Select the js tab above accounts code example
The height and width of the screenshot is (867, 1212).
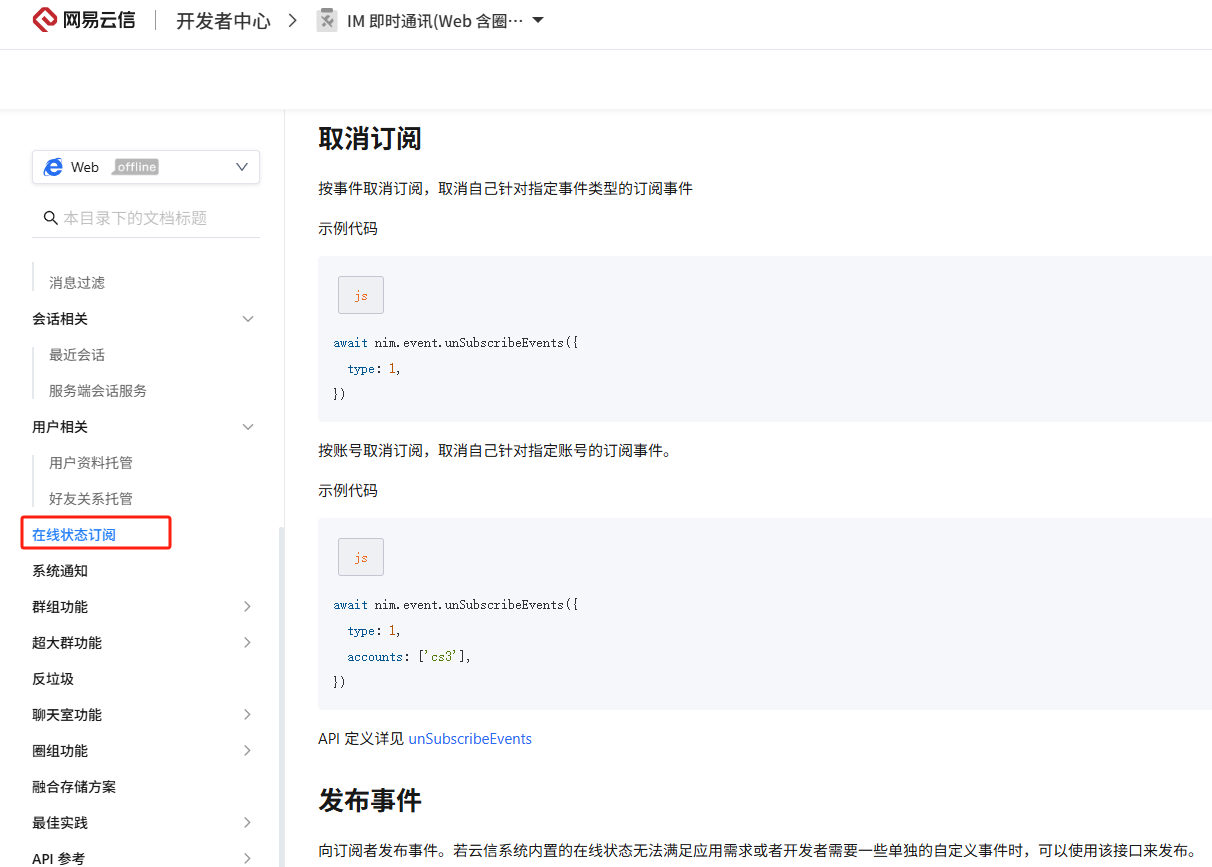coord(361,557)
